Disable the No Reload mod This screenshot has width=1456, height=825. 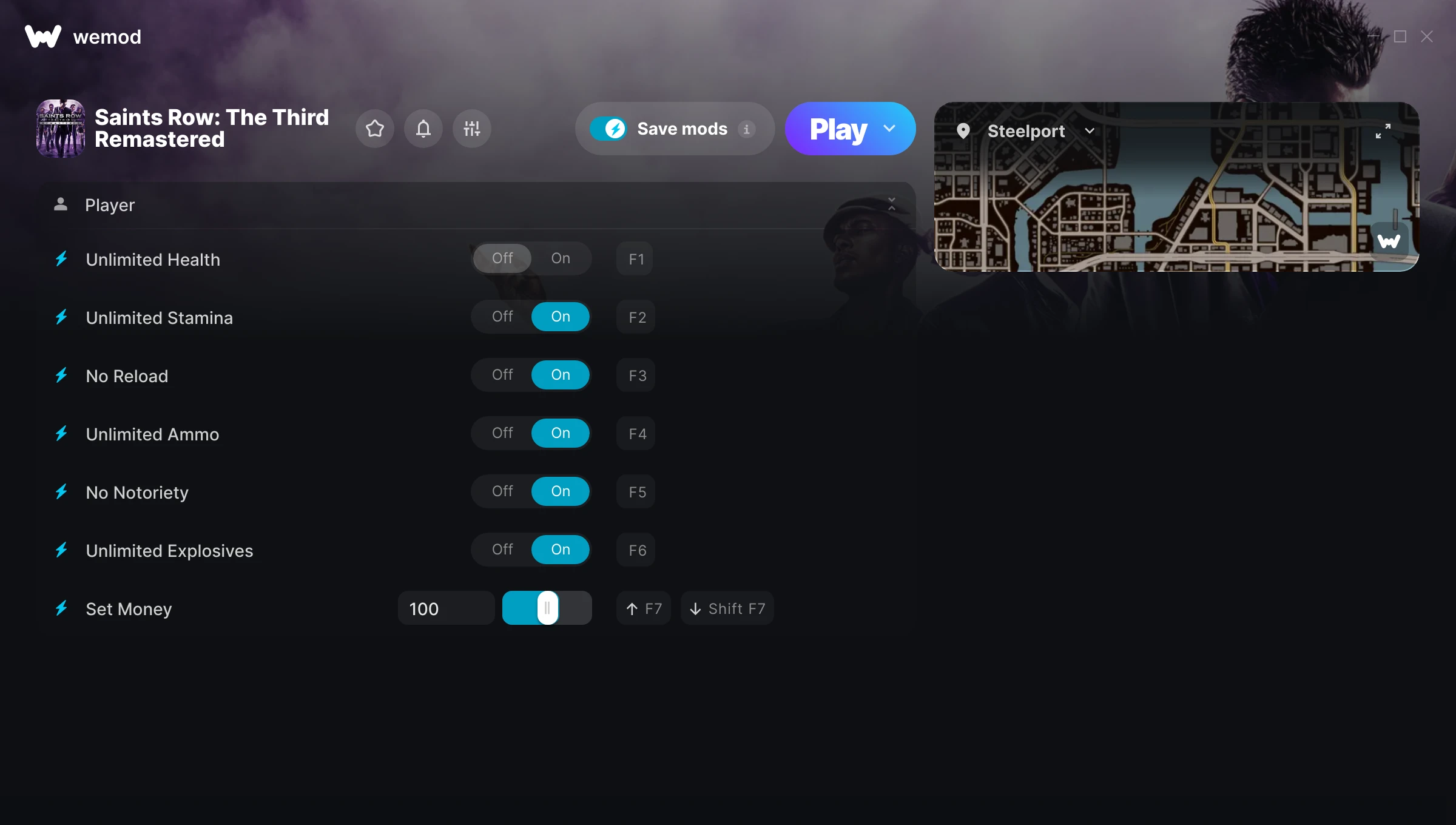(502, 375)
